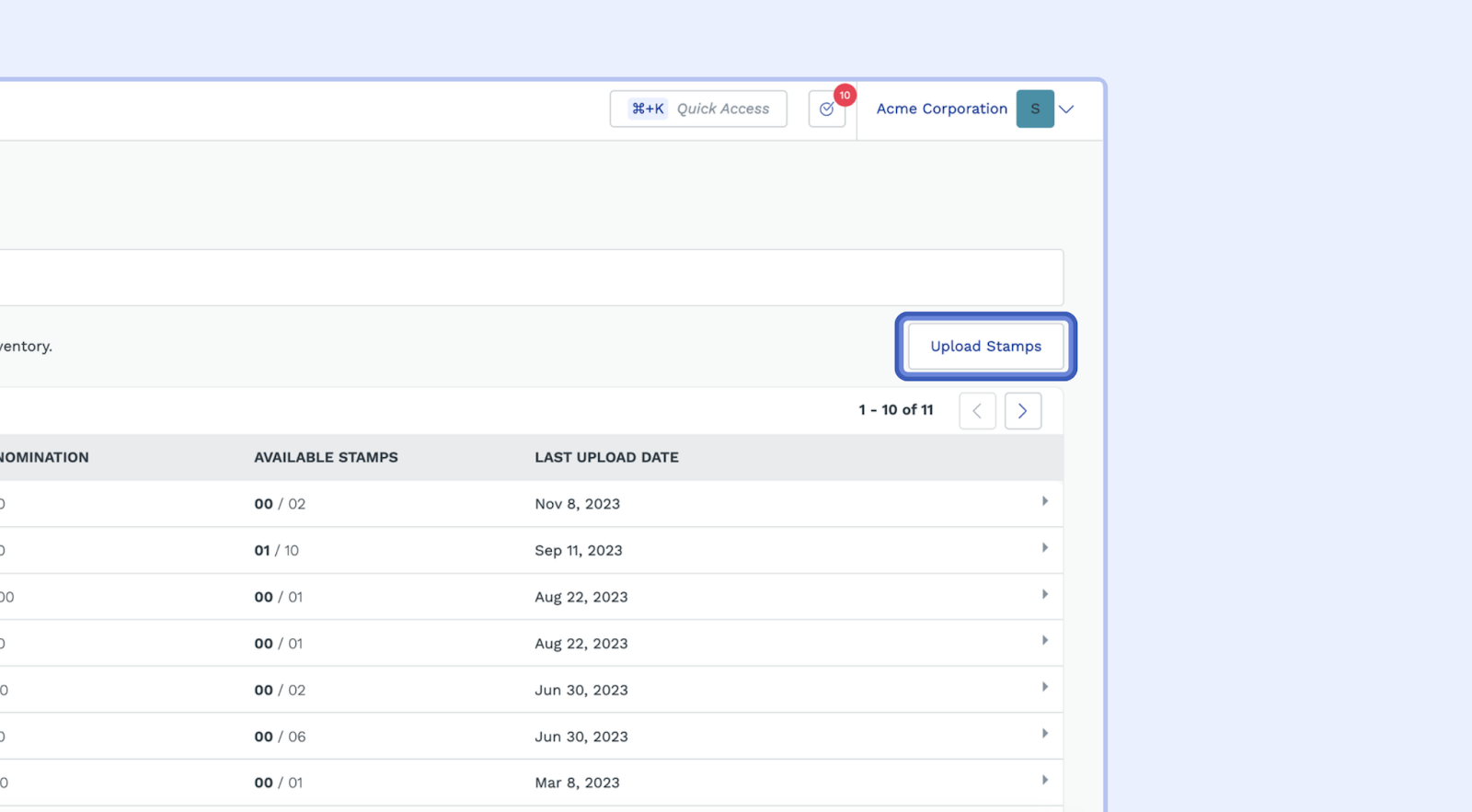The width and height of the screenshot is (1472, 812).
Task: Click the S user avatar
Action: coord(1034,109)
